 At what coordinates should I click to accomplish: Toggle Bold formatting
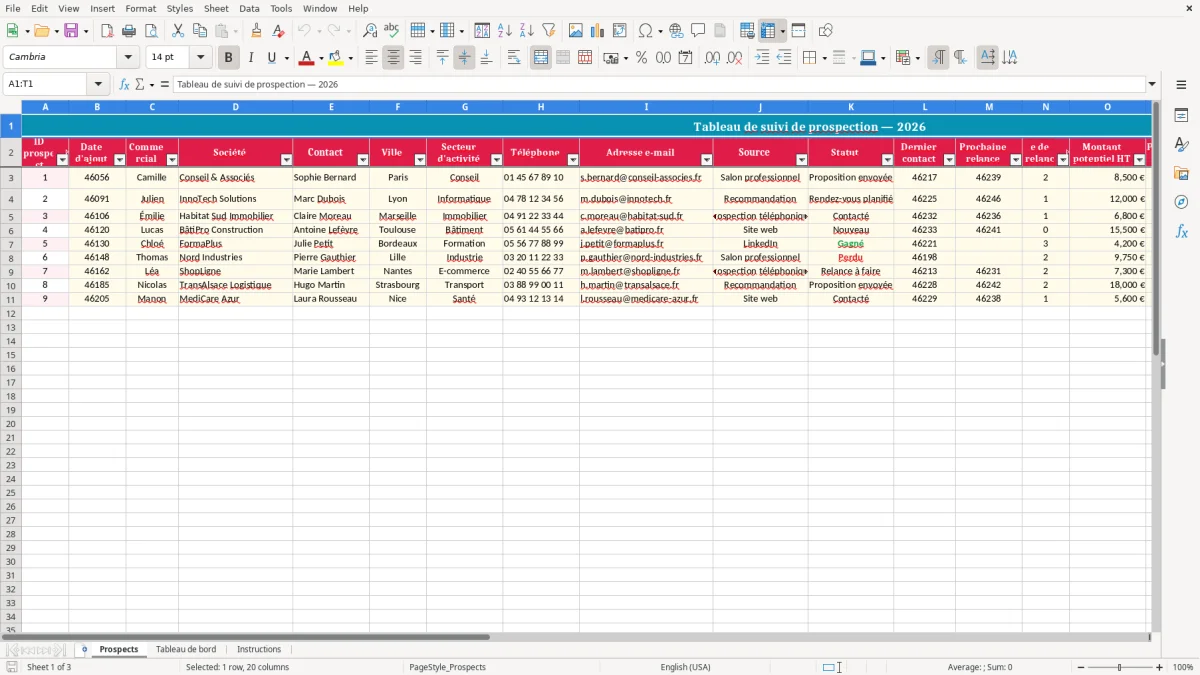point(229,58)
